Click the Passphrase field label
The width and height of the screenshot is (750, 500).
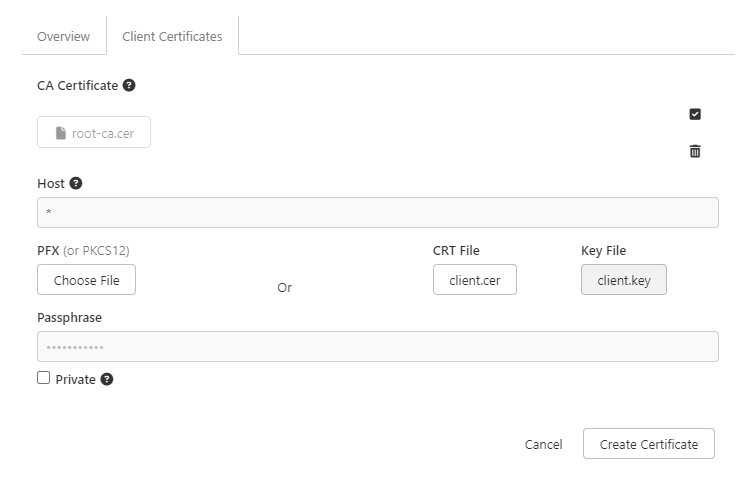click(x=69, y=317)
